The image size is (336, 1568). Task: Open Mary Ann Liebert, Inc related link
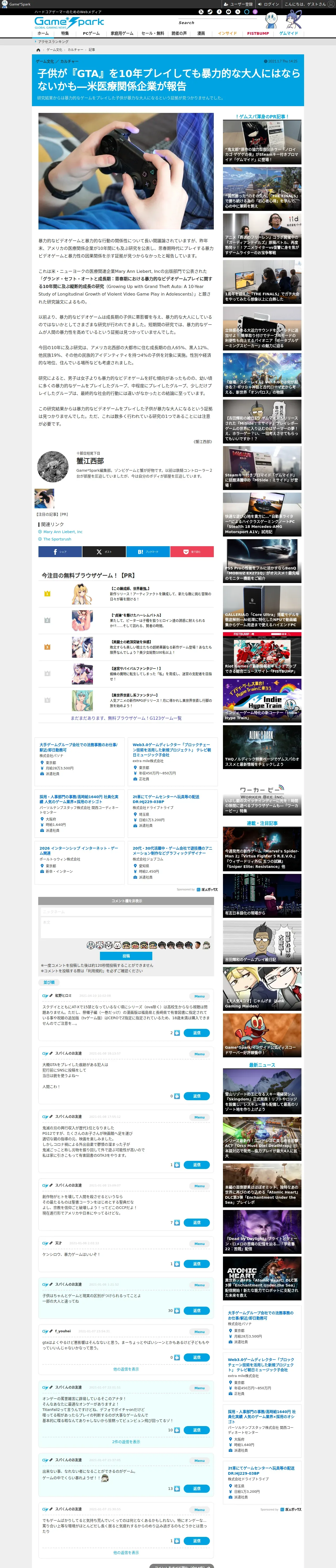(63, 532)
